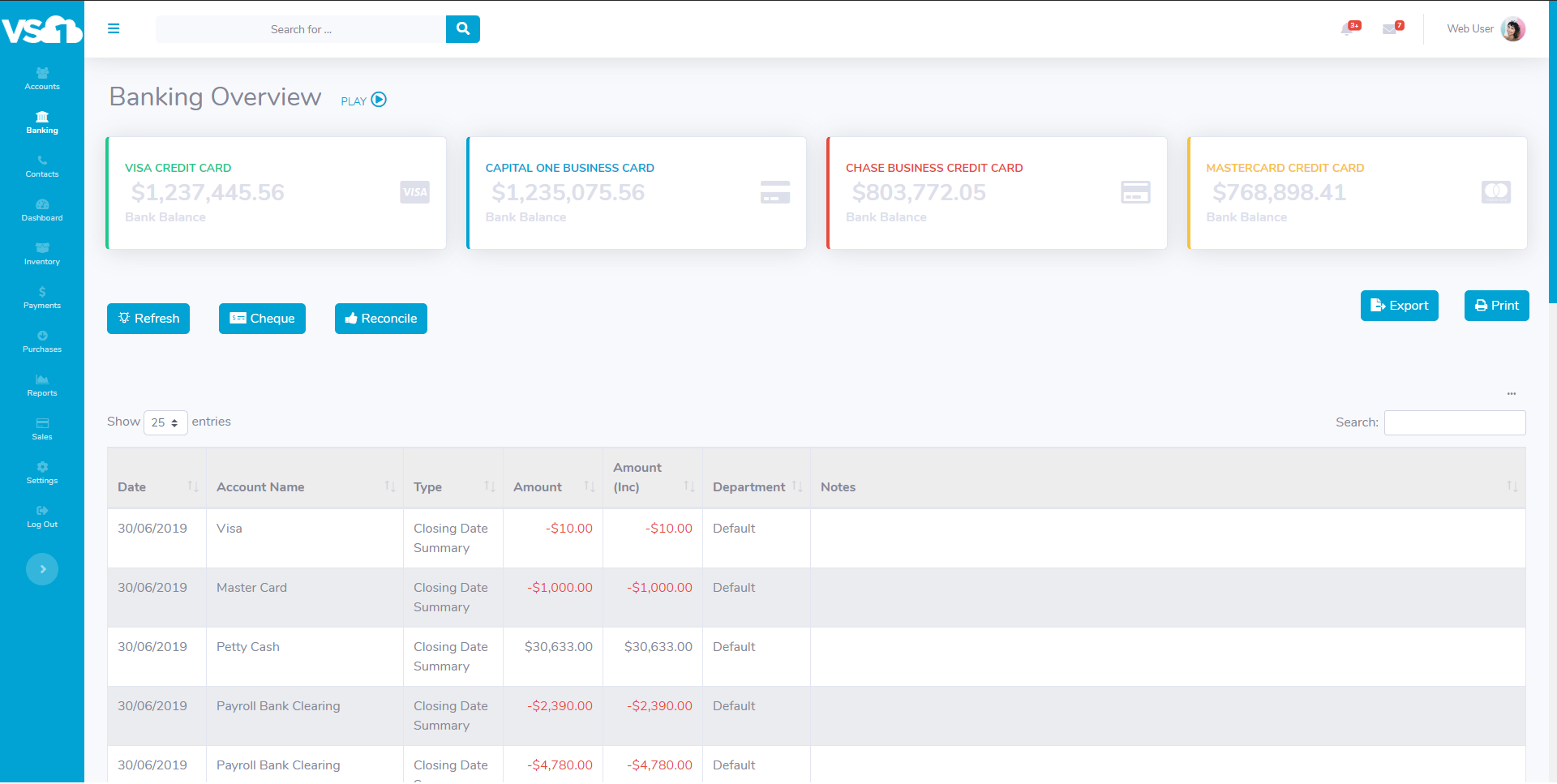
Task: Open the Banking sidebar section
Action: click(42, 122)
